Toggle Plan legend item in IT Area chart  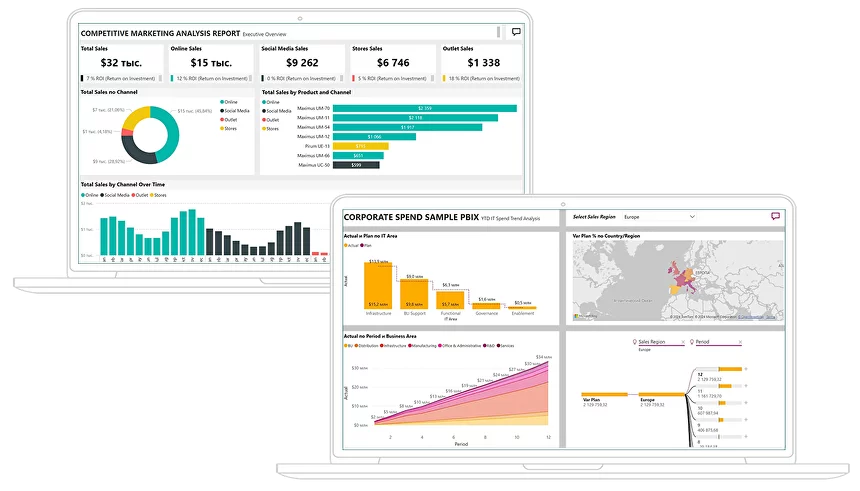pos(367,244)
